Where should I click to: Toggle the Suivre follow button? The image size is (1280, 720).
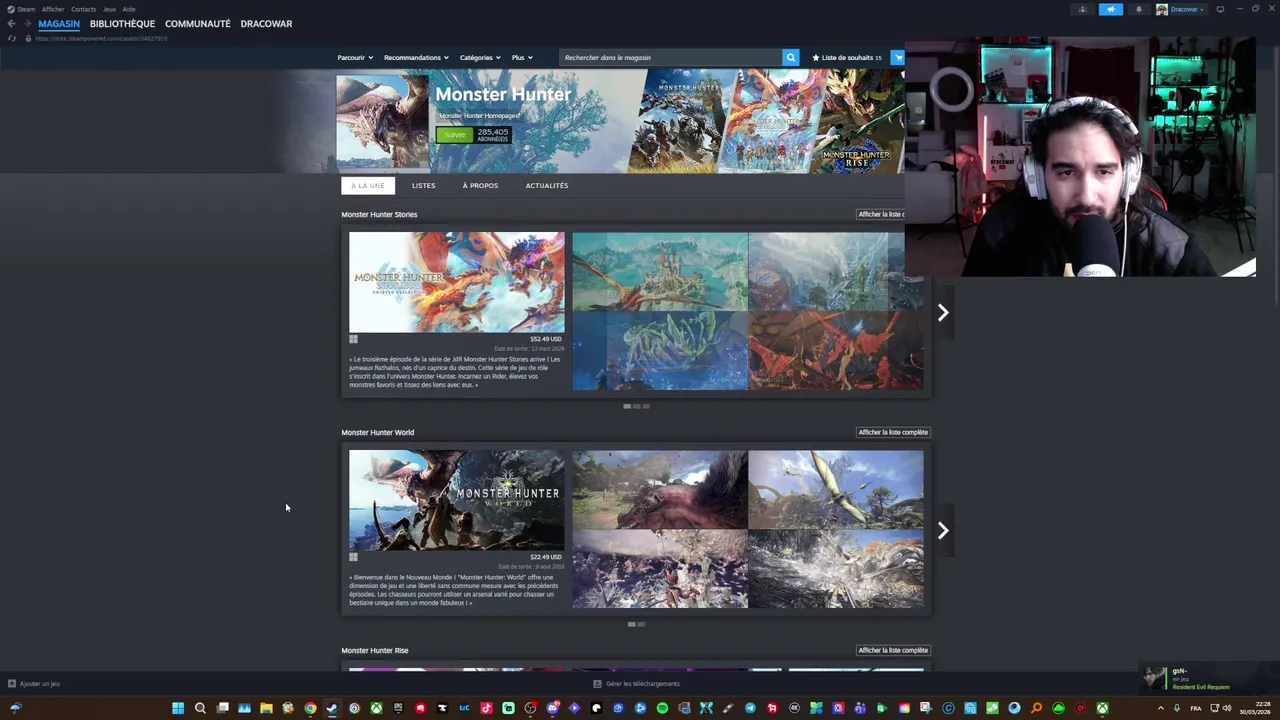click(x=454, y=134)
